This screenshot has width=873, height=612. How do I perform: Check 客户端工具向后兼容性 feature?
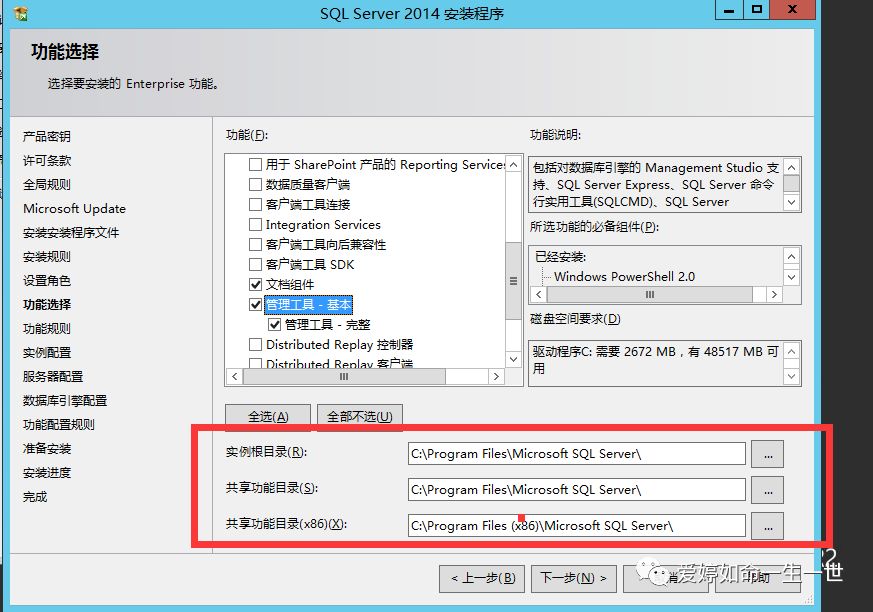click(x=255, y=244)
